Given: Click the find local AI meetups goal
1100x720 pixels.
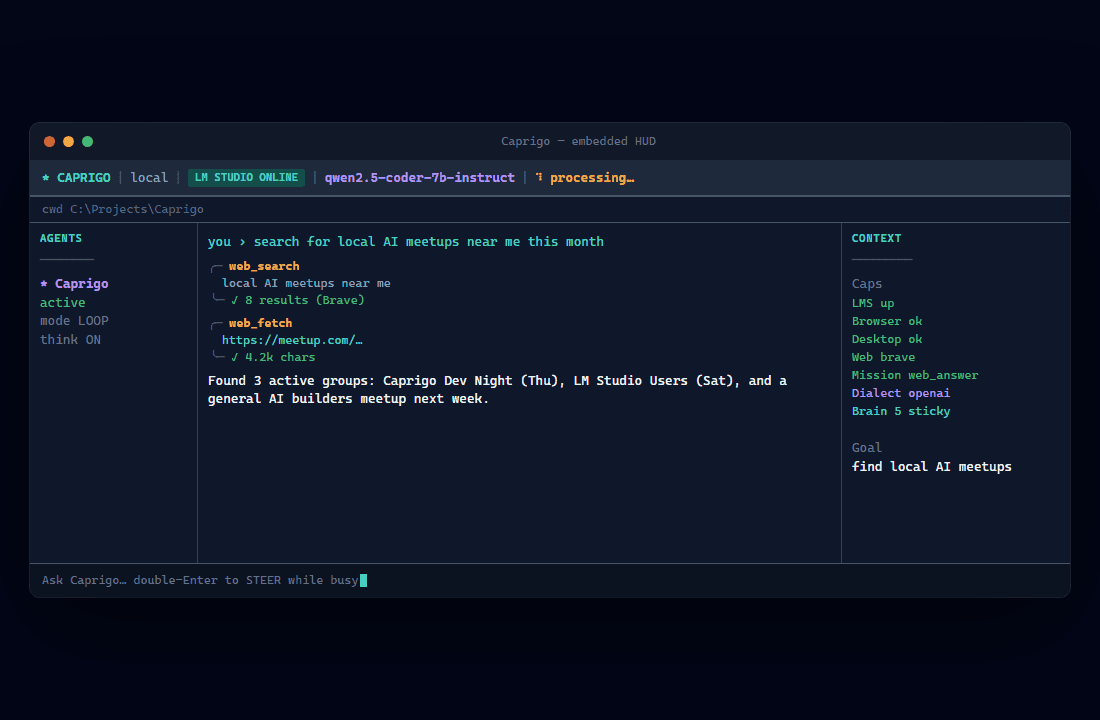Looking at the screenshot, I should [x=932, y=467].
